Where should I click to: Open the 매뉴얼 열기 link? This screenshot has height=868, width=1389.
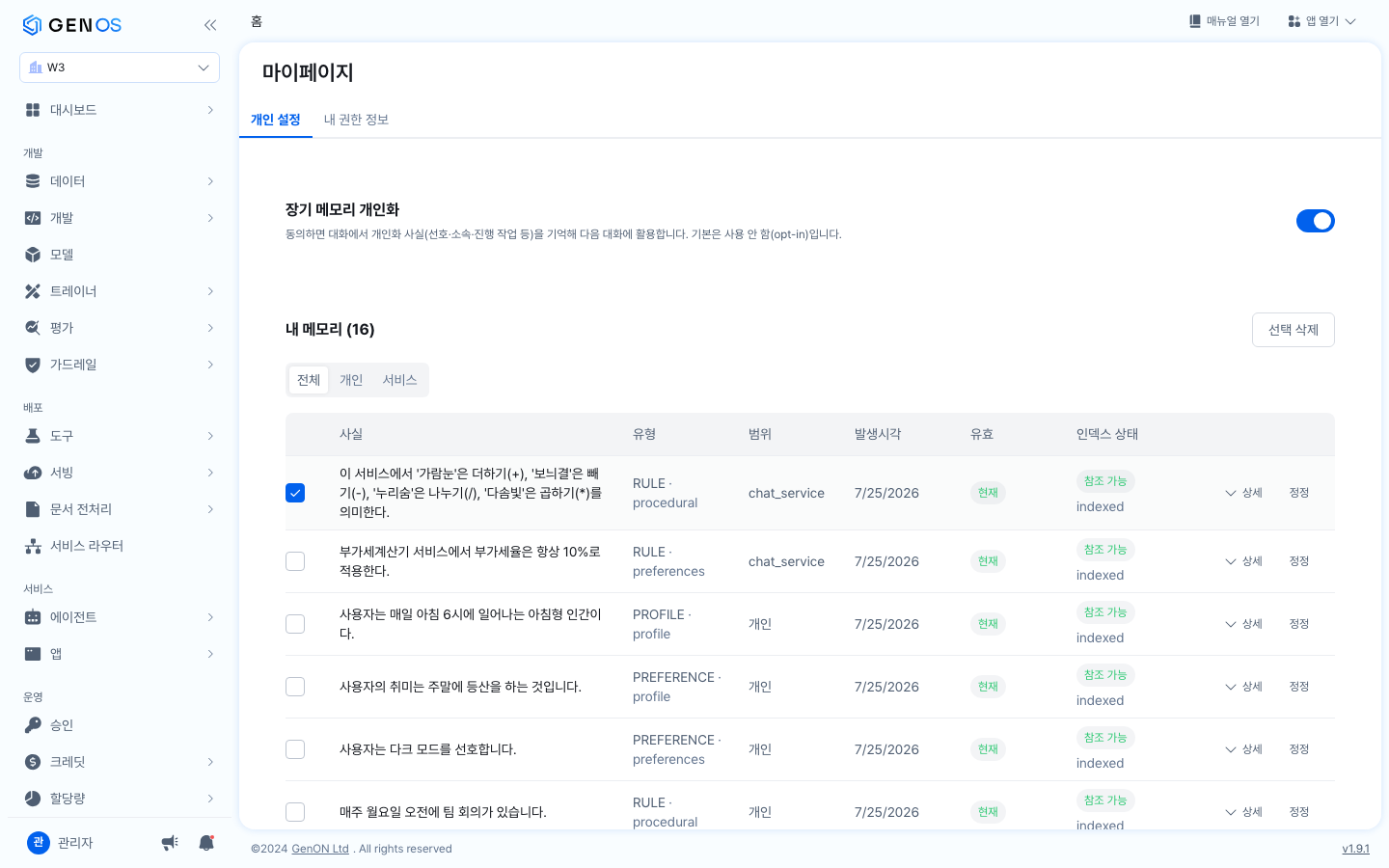[1224, 21]
